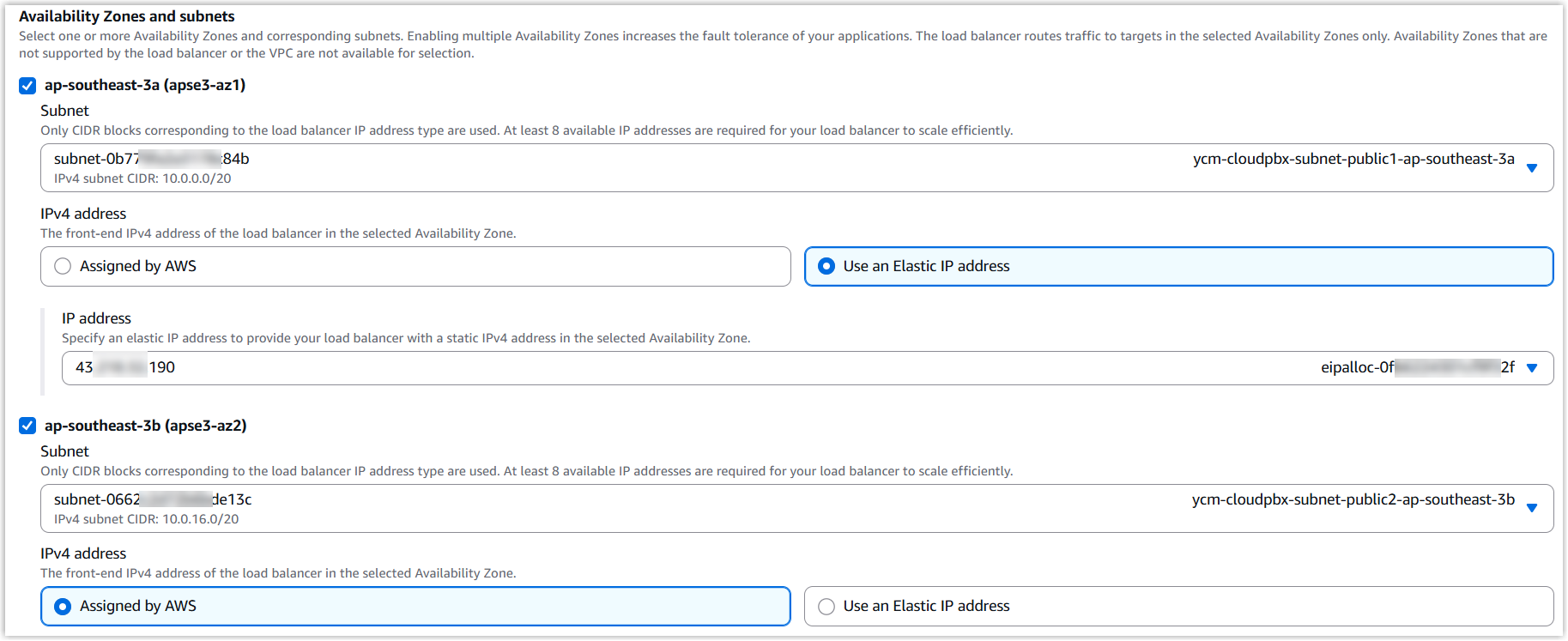Click the ap-southeast-3a subnet dropdown arrow
Image resolution: width=1568 pixels, height=641 pixels.
[1532, 168]
